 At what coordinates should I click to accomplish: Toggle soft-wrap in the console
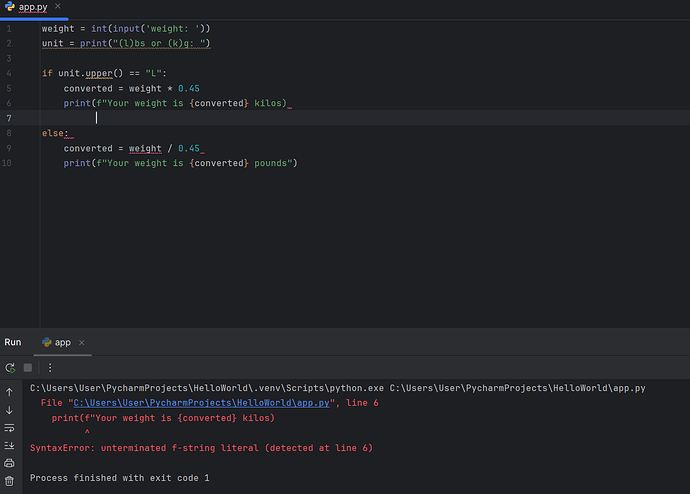point(9,428)
